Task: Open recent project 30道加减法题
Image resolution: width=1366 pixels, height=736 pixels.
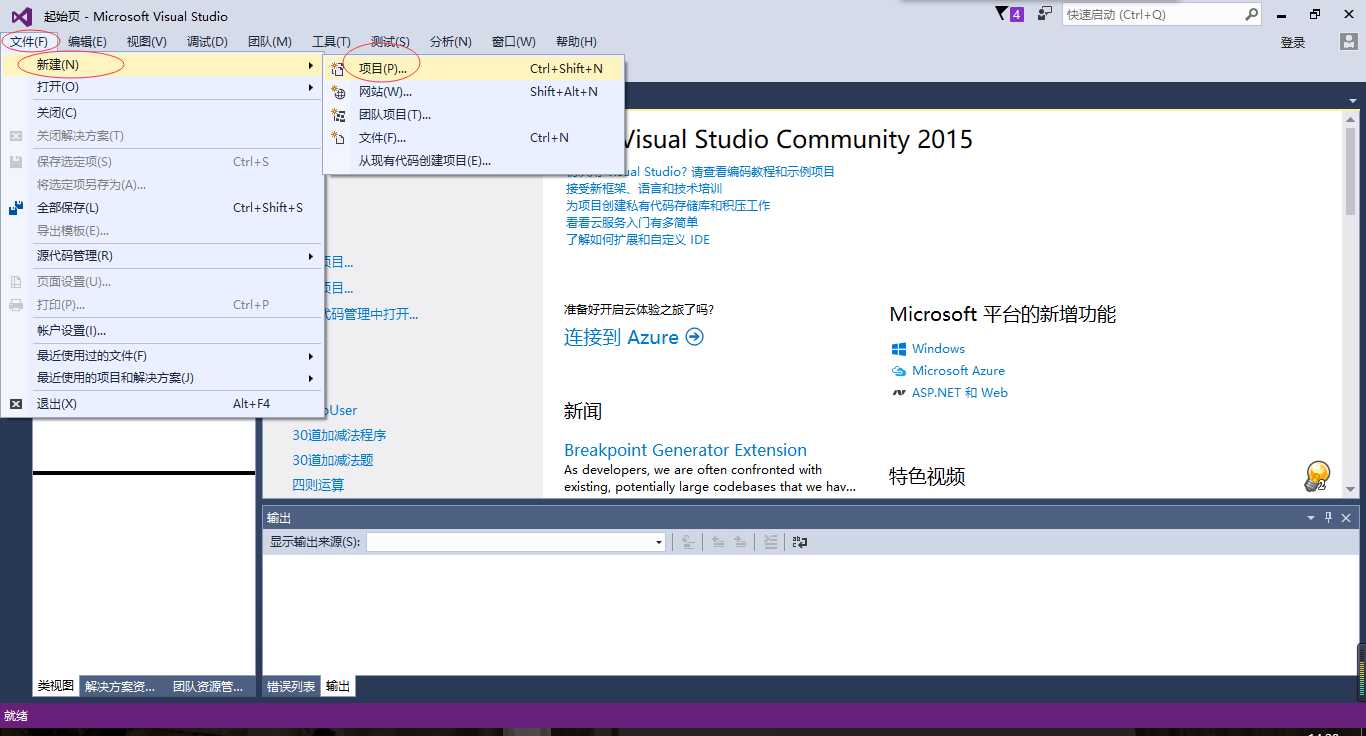Action: [x=333, y=460]
